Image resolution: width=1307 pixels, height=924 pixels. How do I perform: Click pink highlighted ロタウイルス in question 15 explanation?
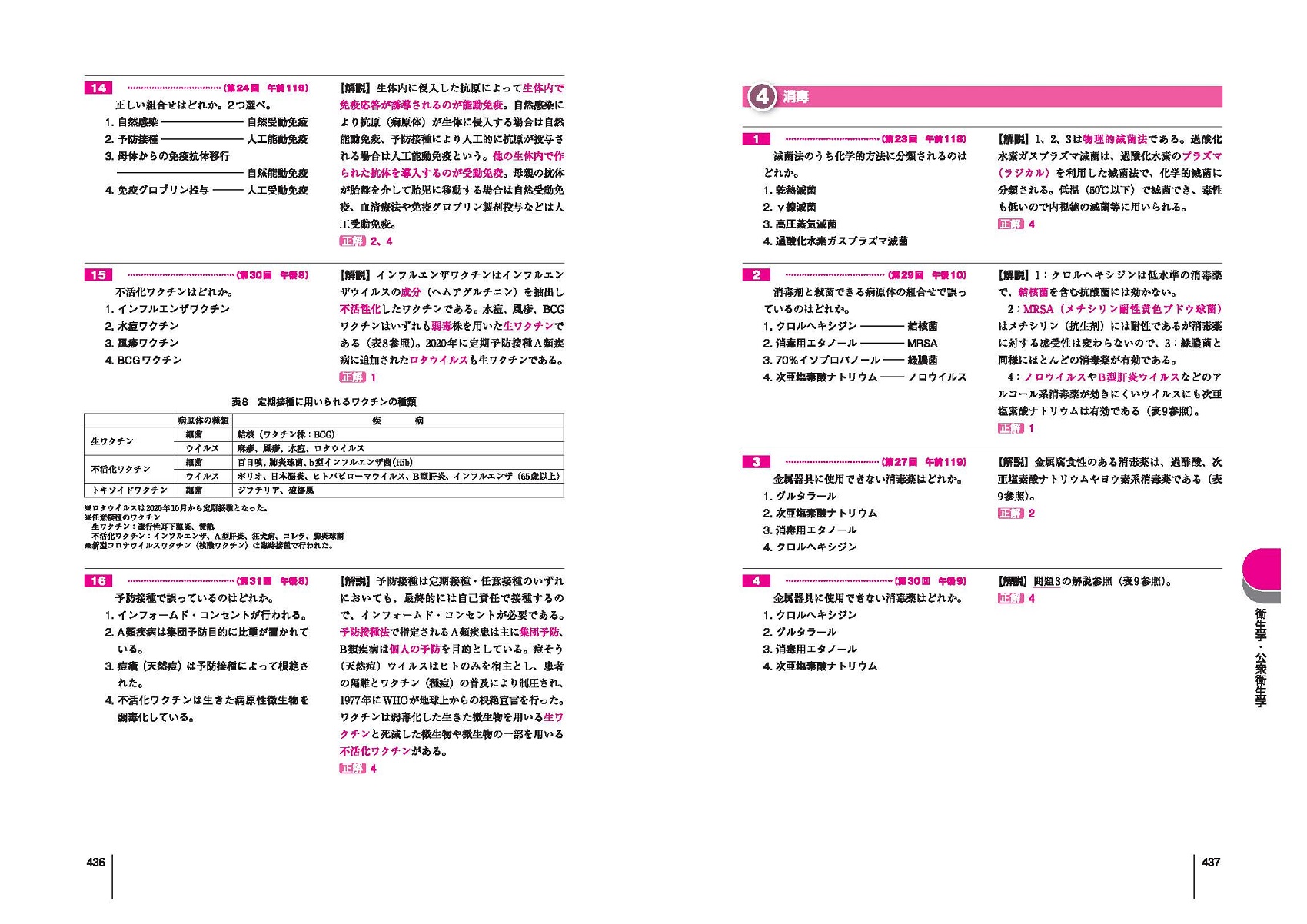(438, 360)
